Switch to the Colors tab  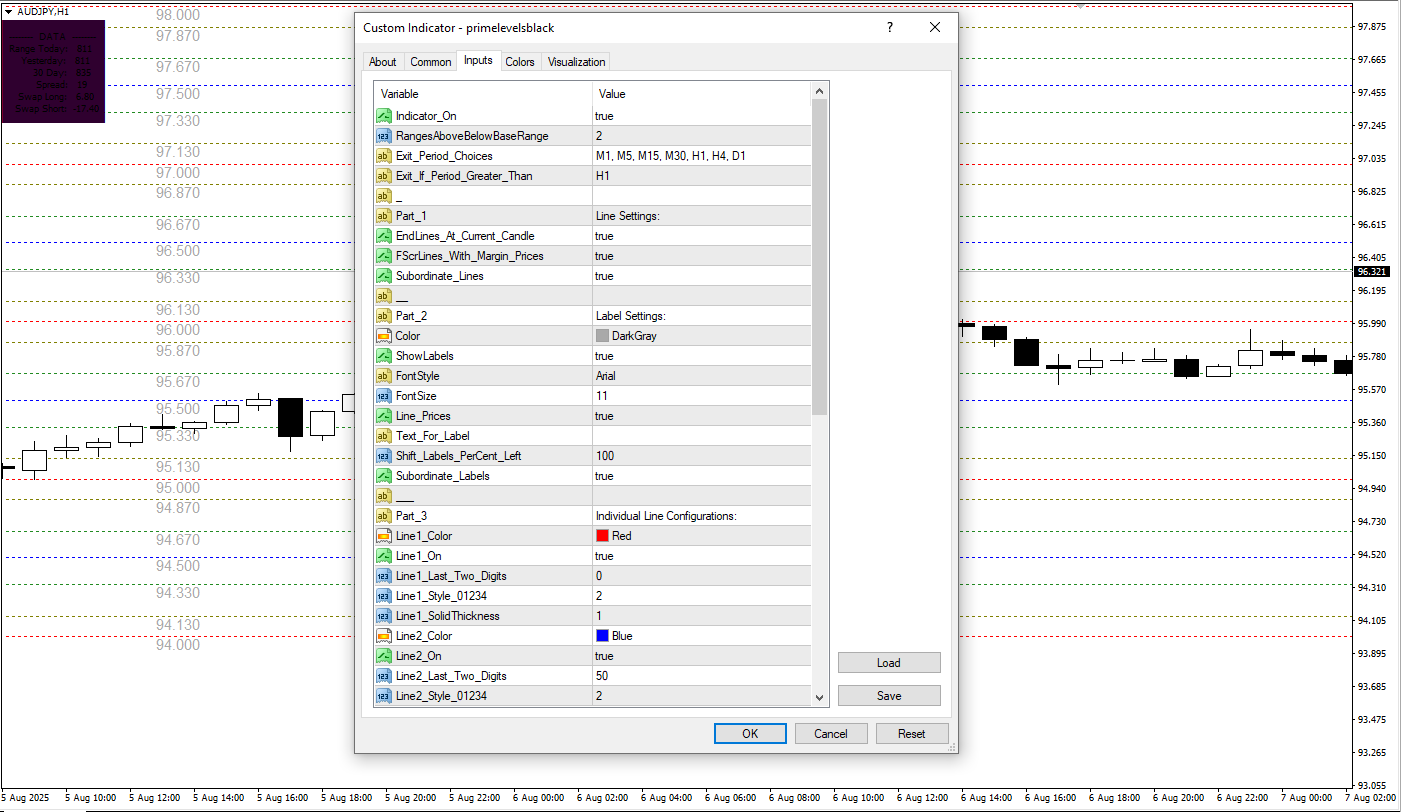[x=520, y=62]
